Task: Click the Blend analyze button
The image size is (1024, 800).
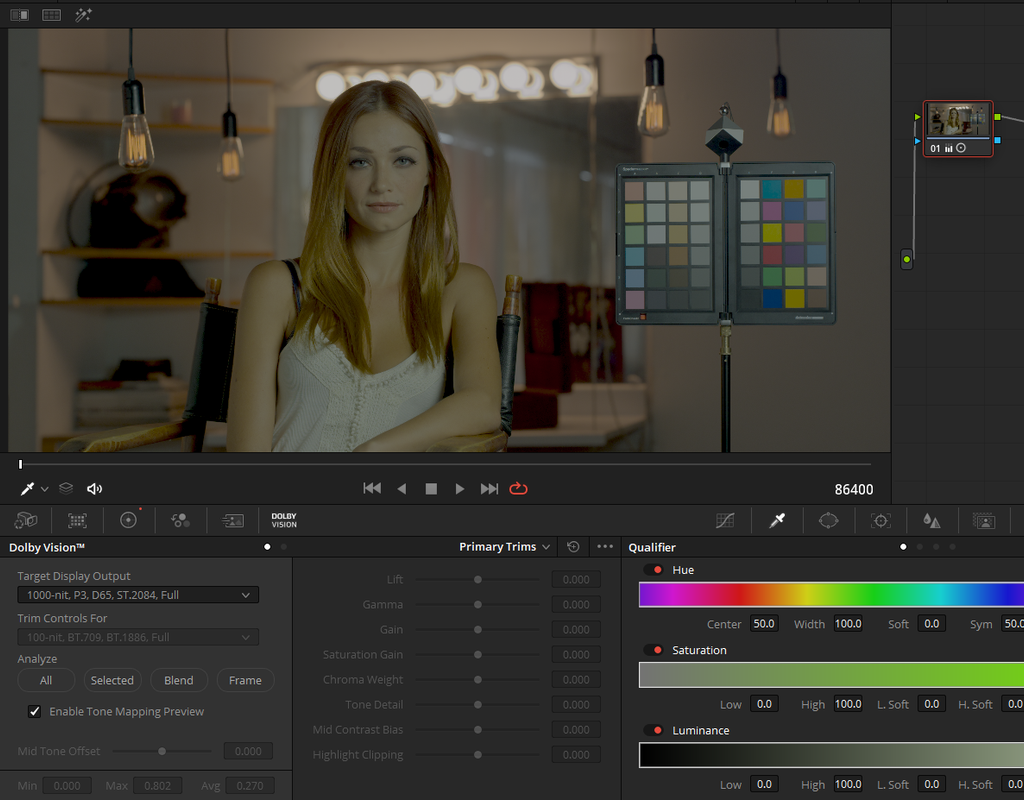Action: point(179,680)
